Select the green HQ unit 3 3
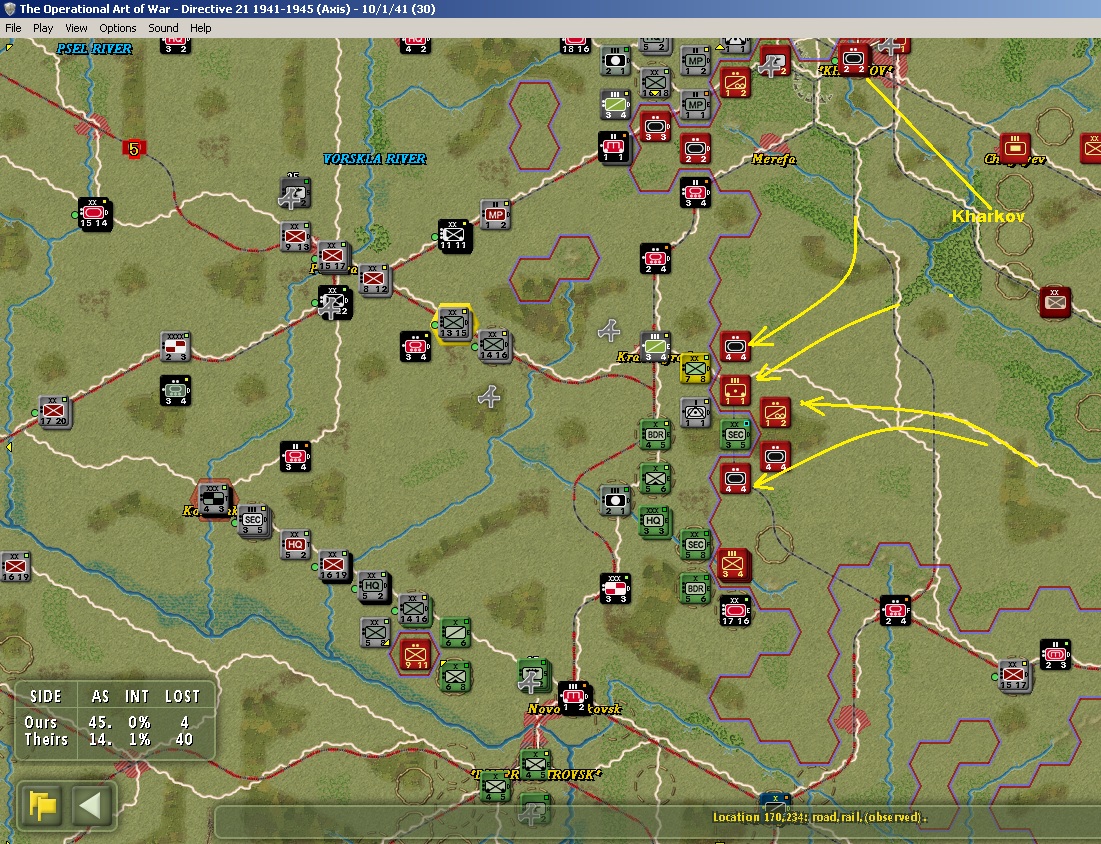 [x=655, y=522]
